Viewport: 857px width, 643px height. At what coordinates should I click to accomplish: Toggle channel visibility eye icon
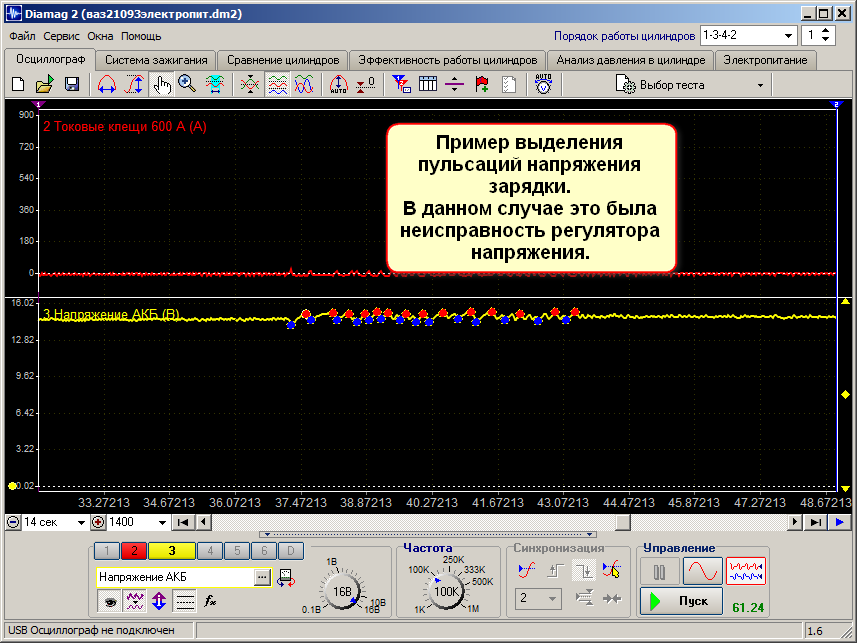[x=110, y=601]
